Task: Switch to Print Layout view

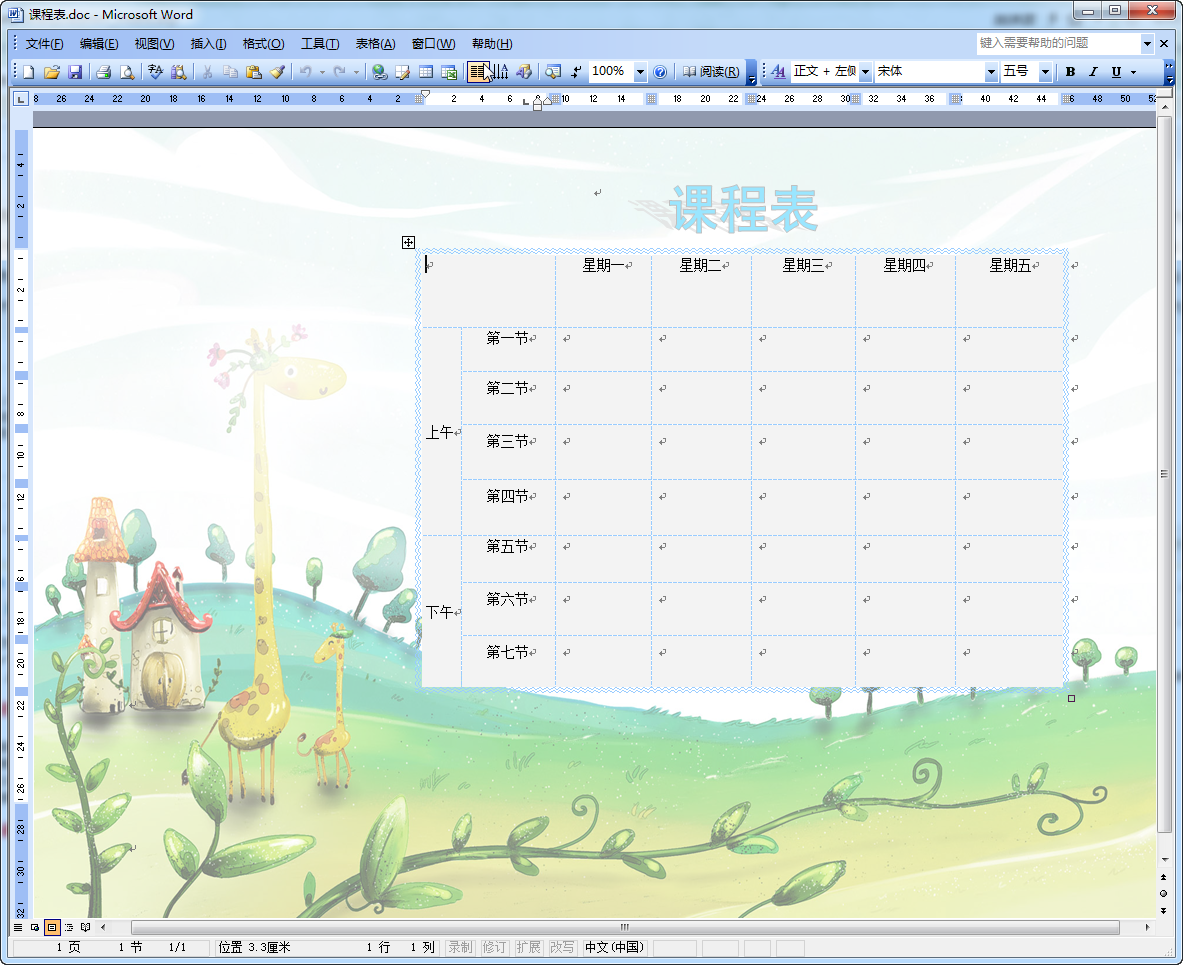Action: 52,927
